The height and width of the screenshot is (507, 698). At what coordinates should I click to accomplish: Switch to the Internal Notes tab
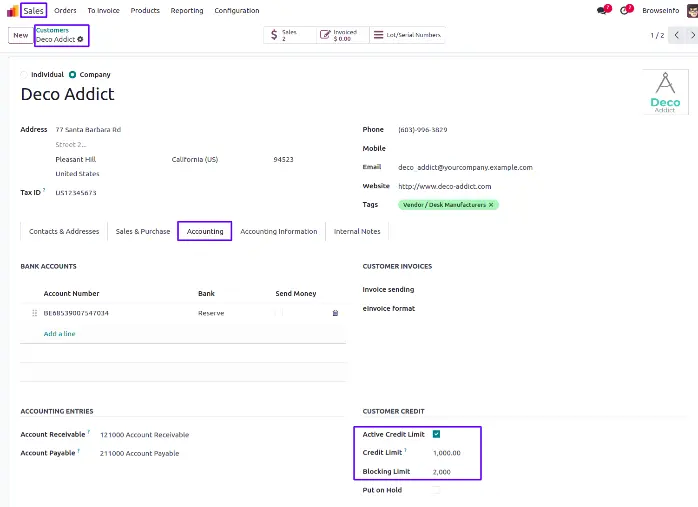click(357, 231)
